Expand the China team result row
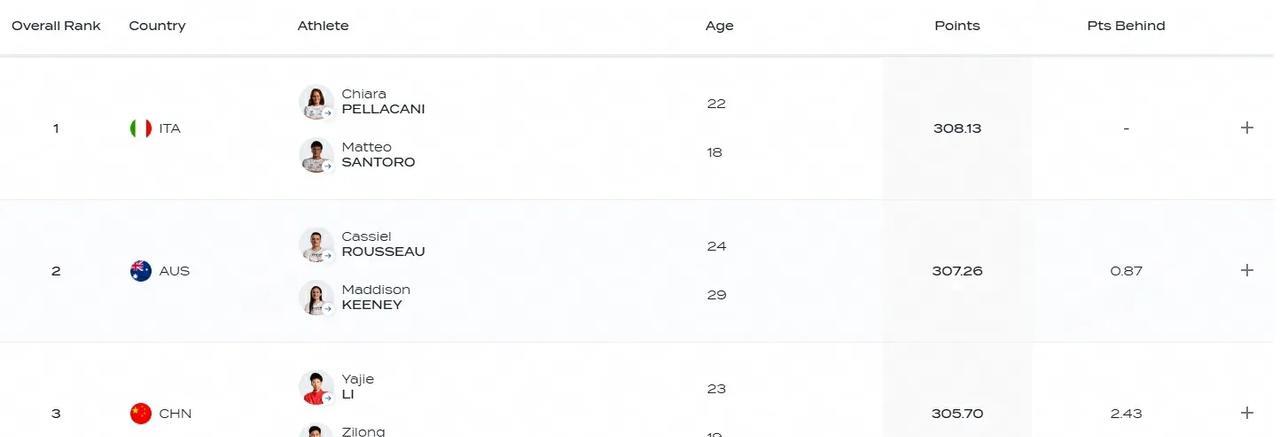1280x437 pixels. coord(1247,413)
